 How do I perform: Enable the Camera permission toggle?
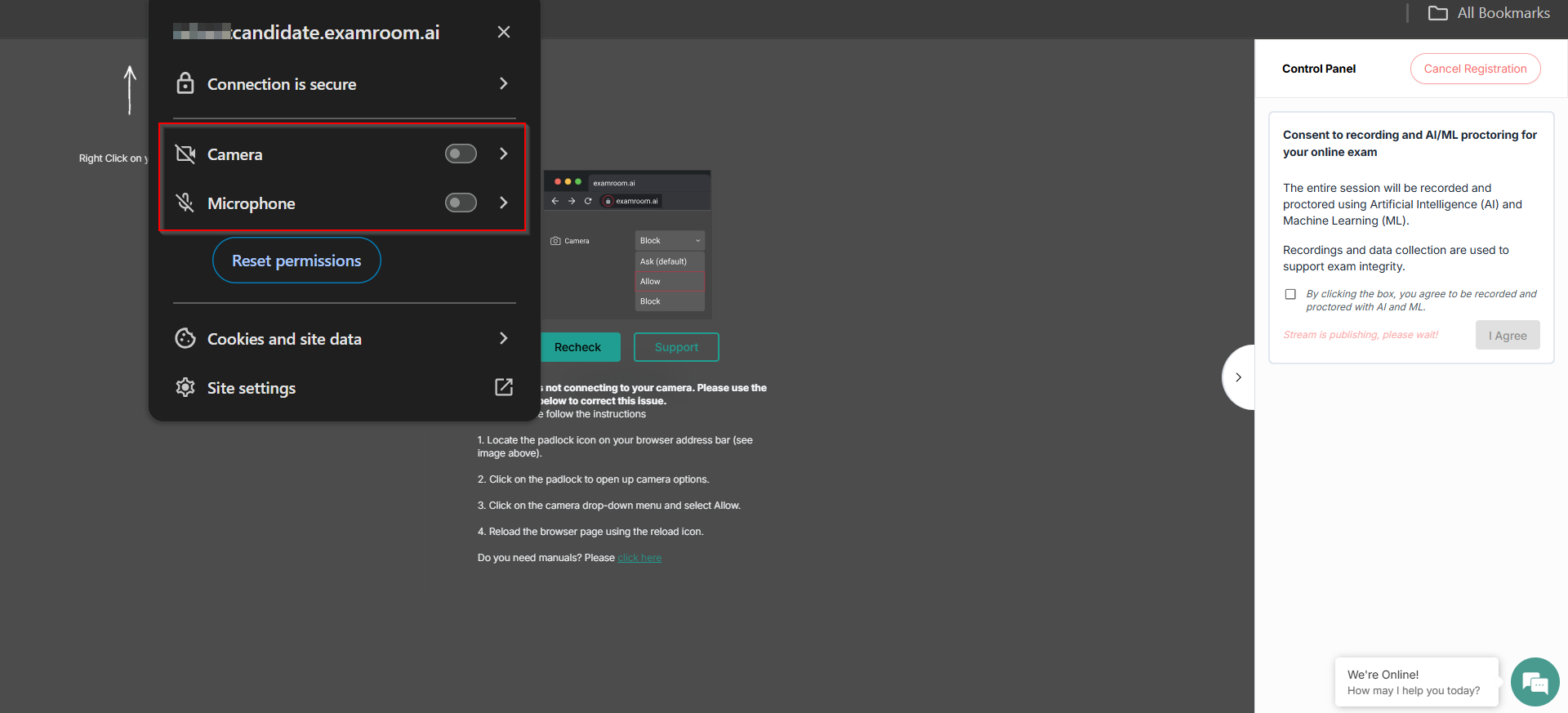coord(461,154)
